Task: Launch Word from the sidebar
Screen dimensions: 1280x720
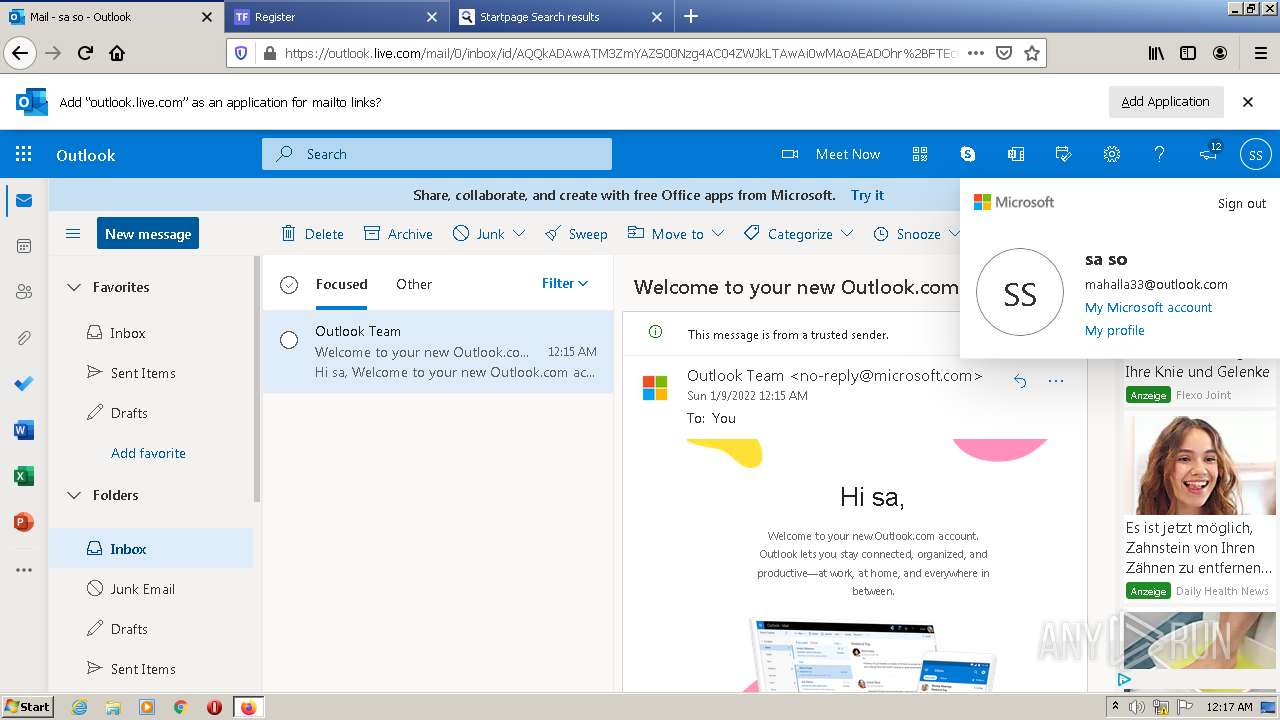Action: click(24, 430)
